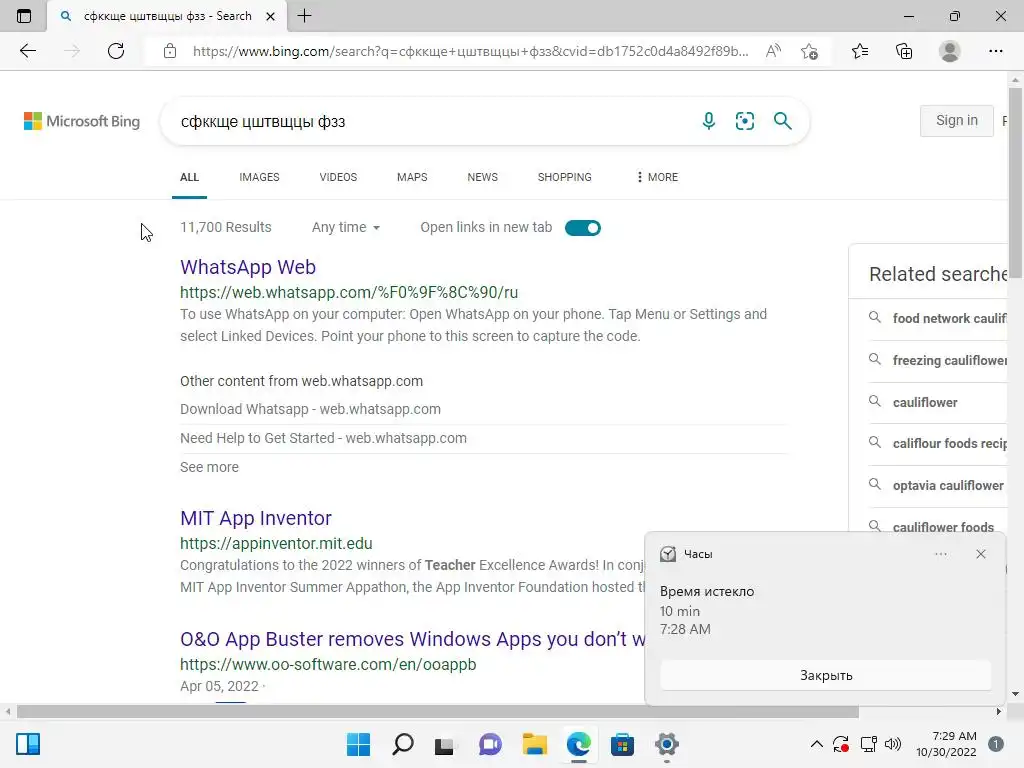Open Edge Settings and more menu

click(x=995, y=51)
